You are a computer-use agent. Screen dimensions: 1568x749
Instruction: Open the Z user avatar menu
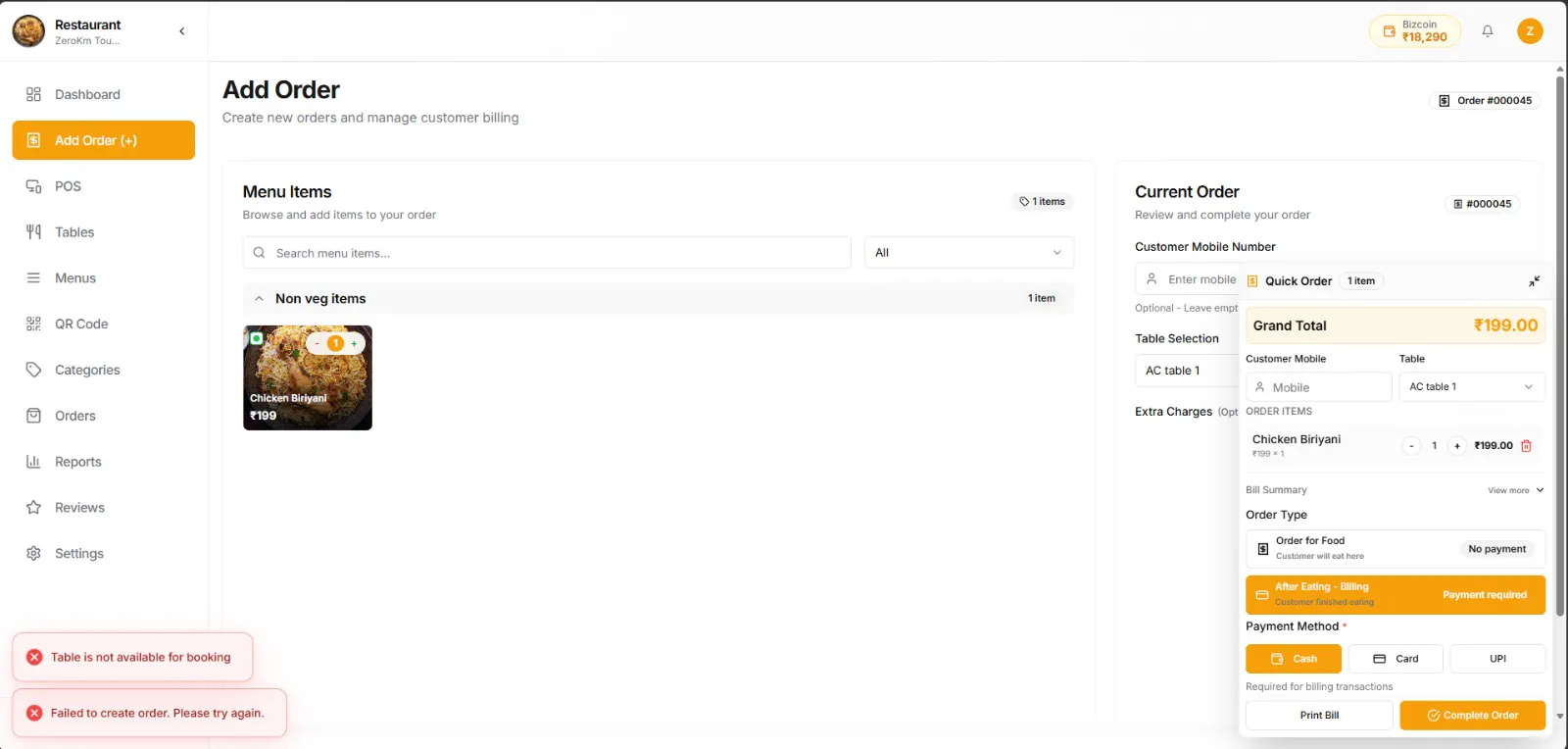[x=1530, y=31]
